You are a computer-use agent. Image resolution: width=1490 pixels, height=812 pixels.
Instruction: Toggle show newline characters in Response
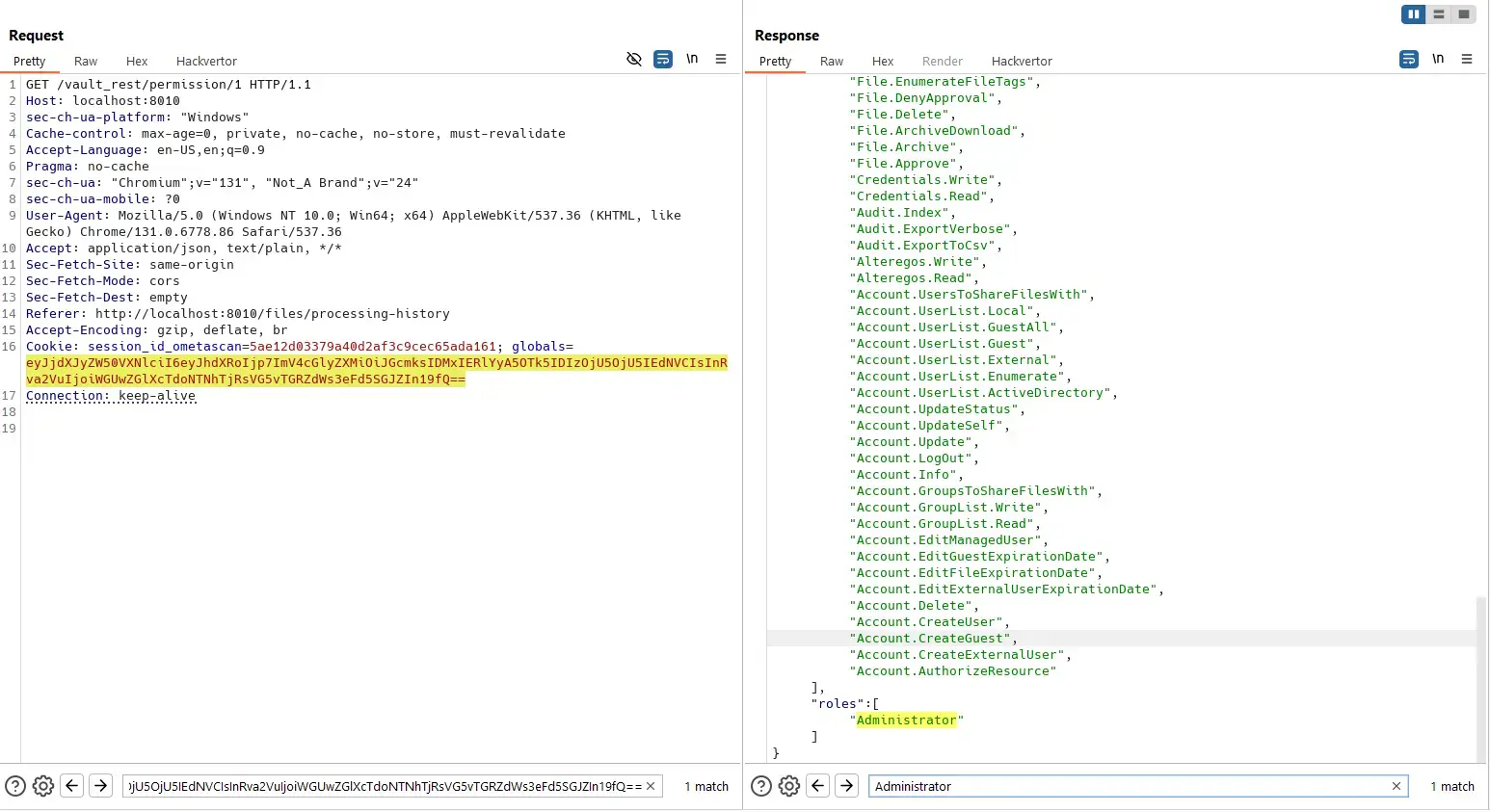[1438, 59]
